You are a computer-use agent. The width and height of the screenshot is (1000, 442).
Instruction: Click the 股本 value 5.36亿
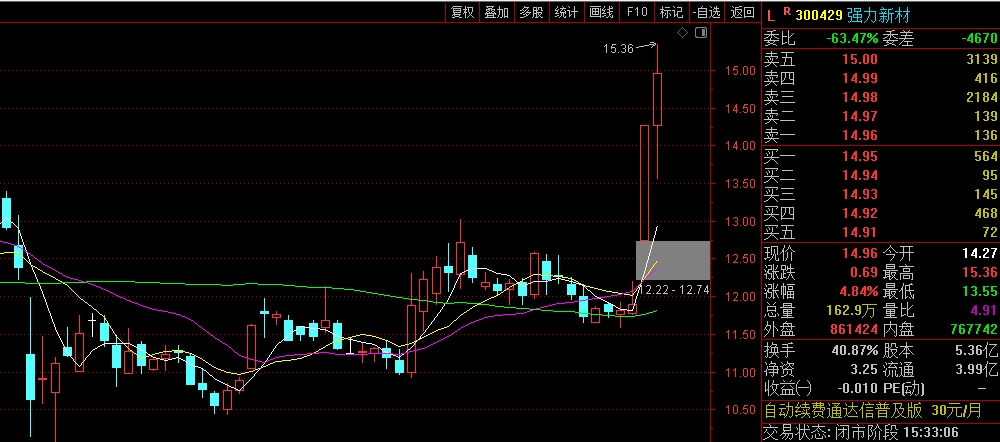pyautogui.click(x=976, y=351)
